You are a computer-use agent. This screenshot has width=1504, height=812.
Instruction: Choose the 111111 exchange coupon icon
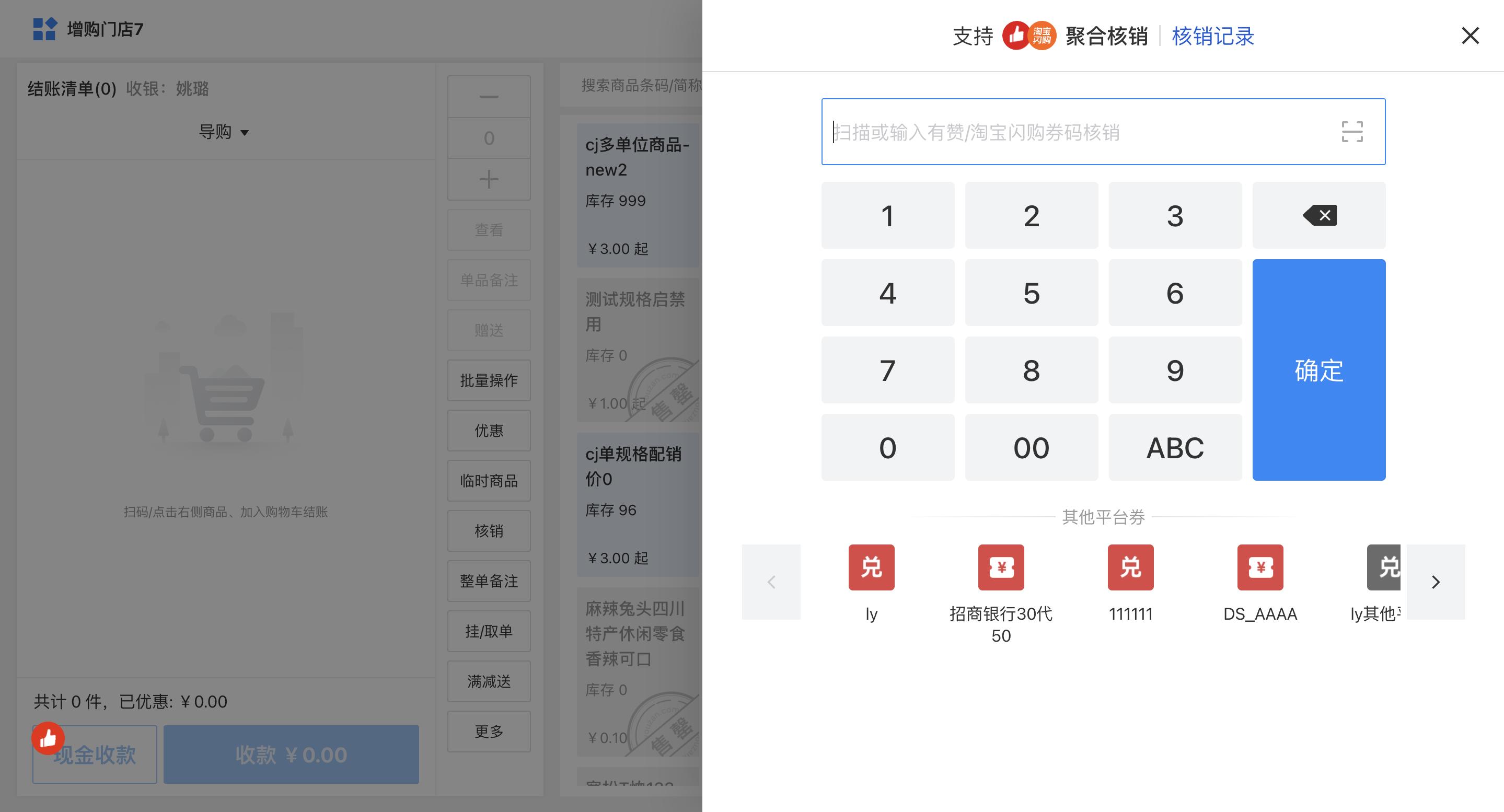point(1130,567)
